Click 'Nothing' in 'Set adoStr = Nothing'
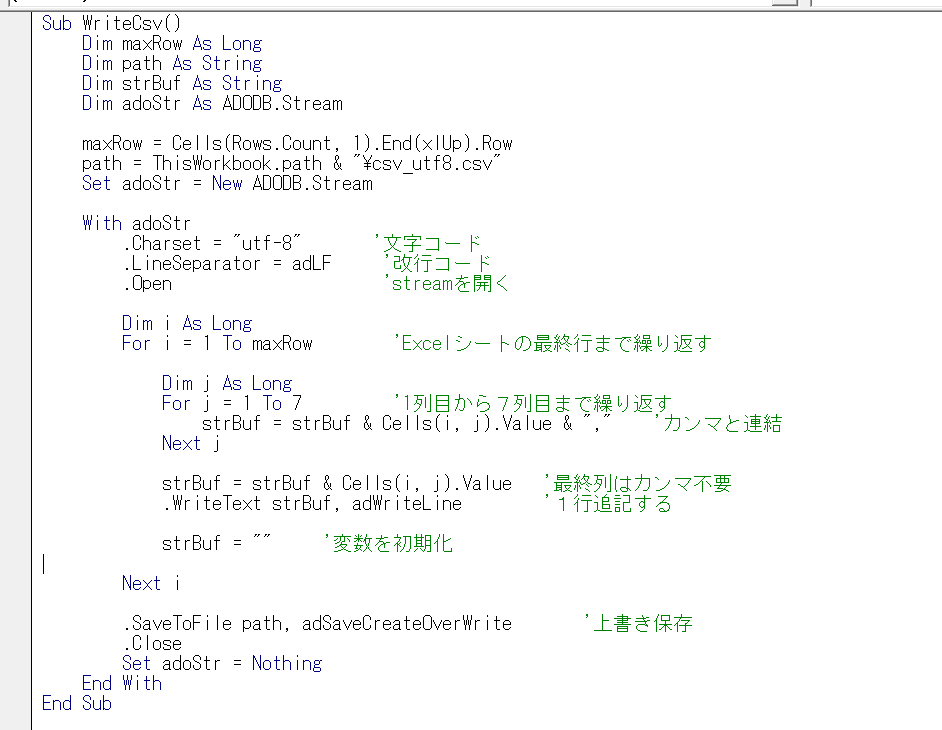This screenshot has height=730, width=942. coord(287,663)
